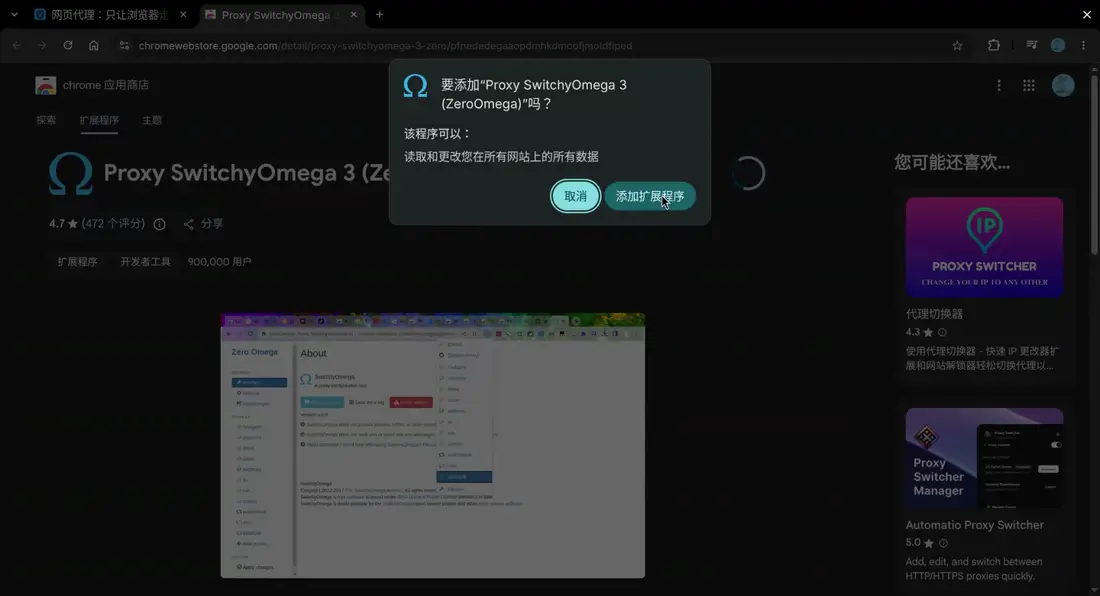Open the web store more options menu
The height and width of the screenshot is (596, 1100).
999,86
